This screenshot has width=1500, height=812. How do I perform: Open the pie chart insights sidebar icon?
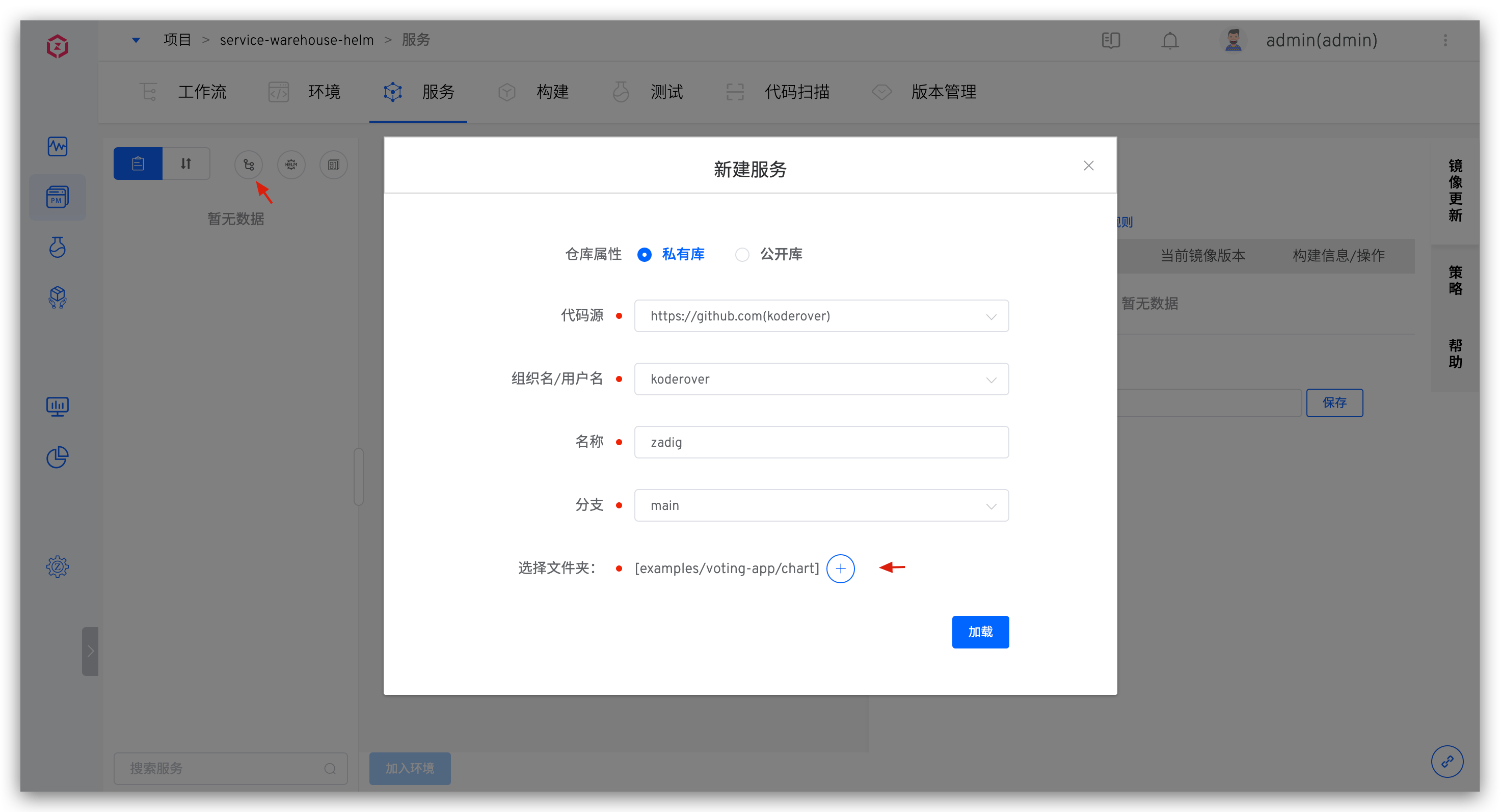click(x=57, y=457)
